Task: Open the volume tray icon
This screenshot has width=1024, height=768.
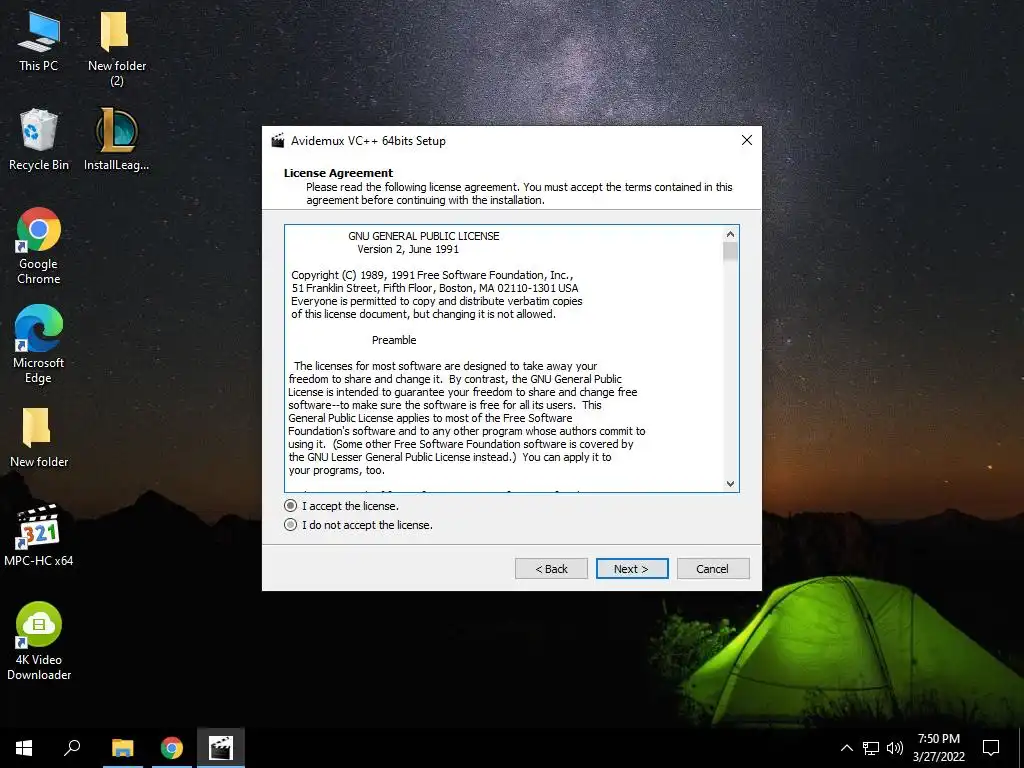Action: (x=895, y=748)
